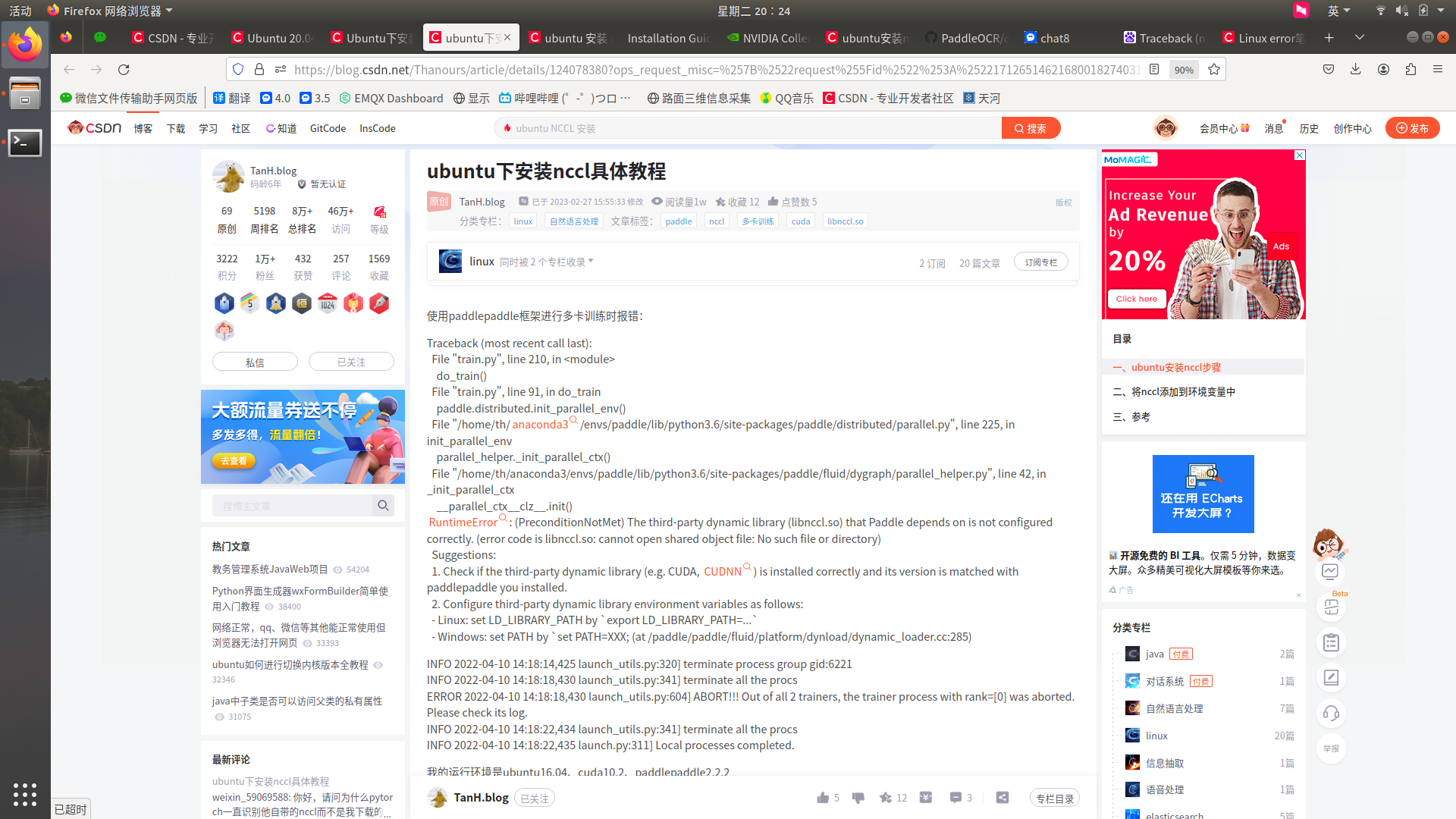Open Pocket save icon in toolbar
The height and width of the screenshot is (819, 1456).
pos(1329,70)
